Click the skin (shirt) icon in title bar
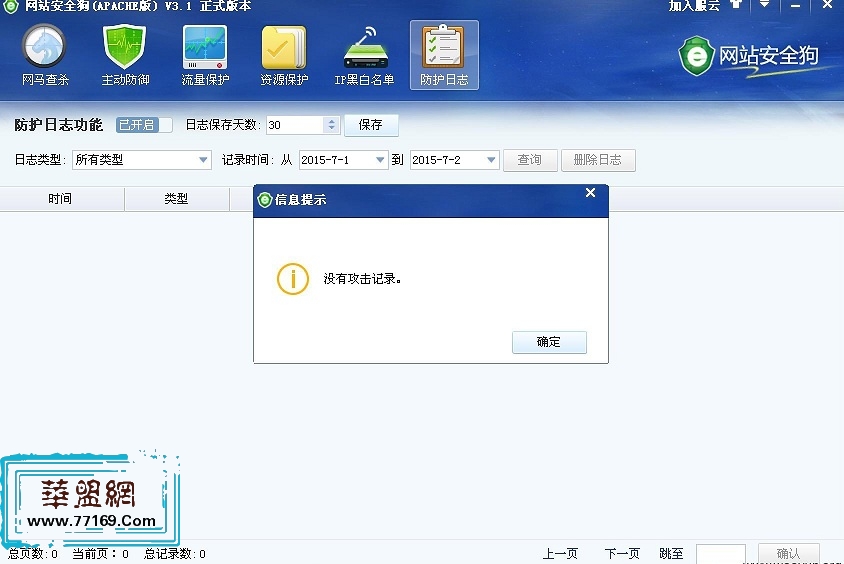The image size is (844, 564). (737, 5)
